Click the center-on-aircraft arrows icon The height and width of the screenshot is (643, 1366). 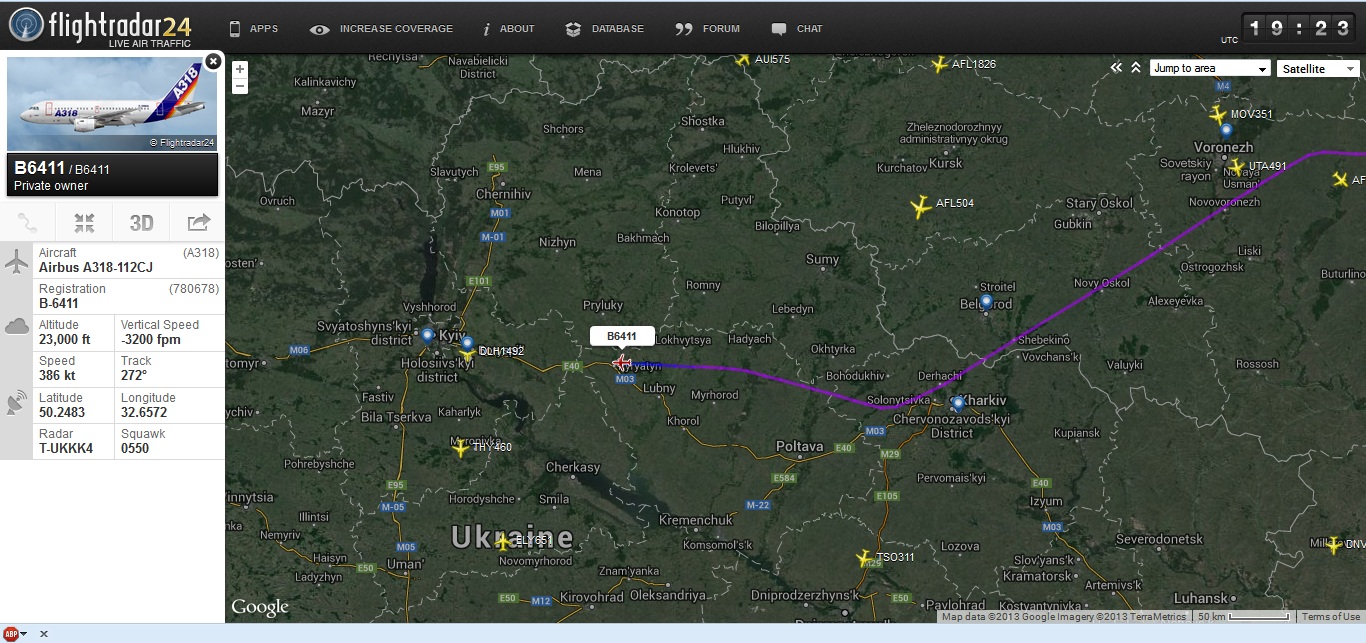(x=84, y=222)
